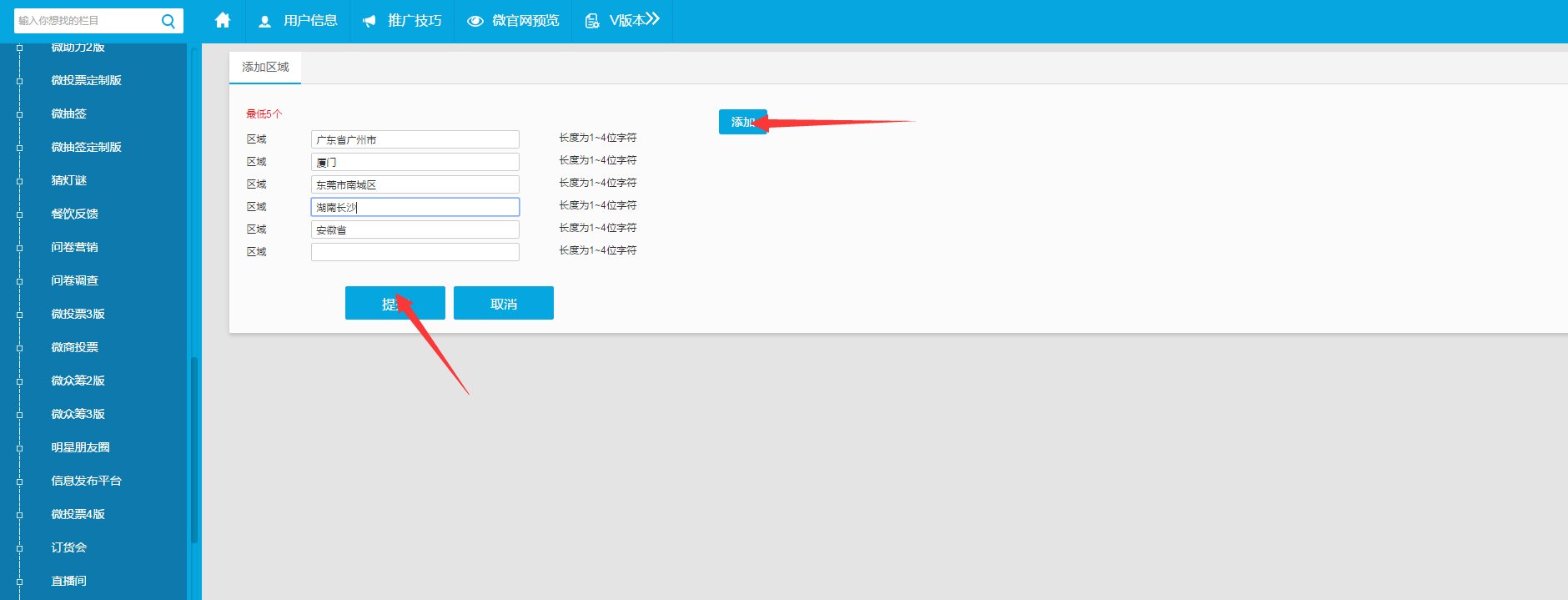Expand the V版本 menu arrows

(x=651, y=19)
